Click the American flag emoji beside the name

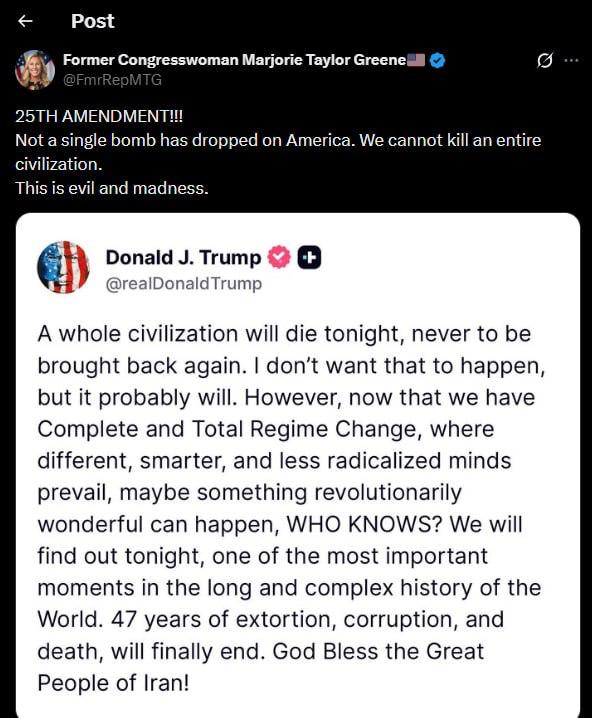416,60
